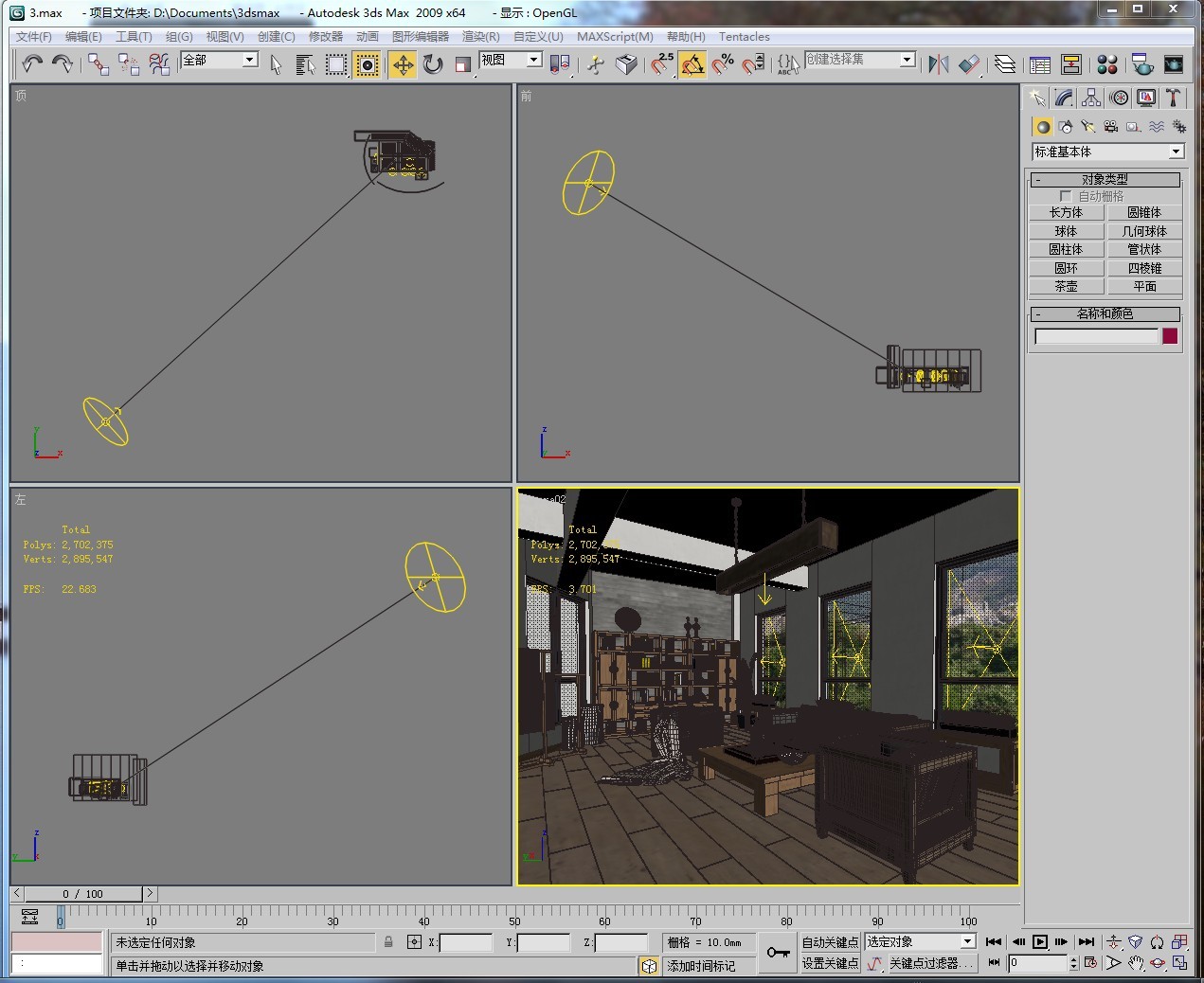This screenshot has height=983, width=1204.
Task: Toggle 设置关键点 set key mode
Action: pos(830,963)
